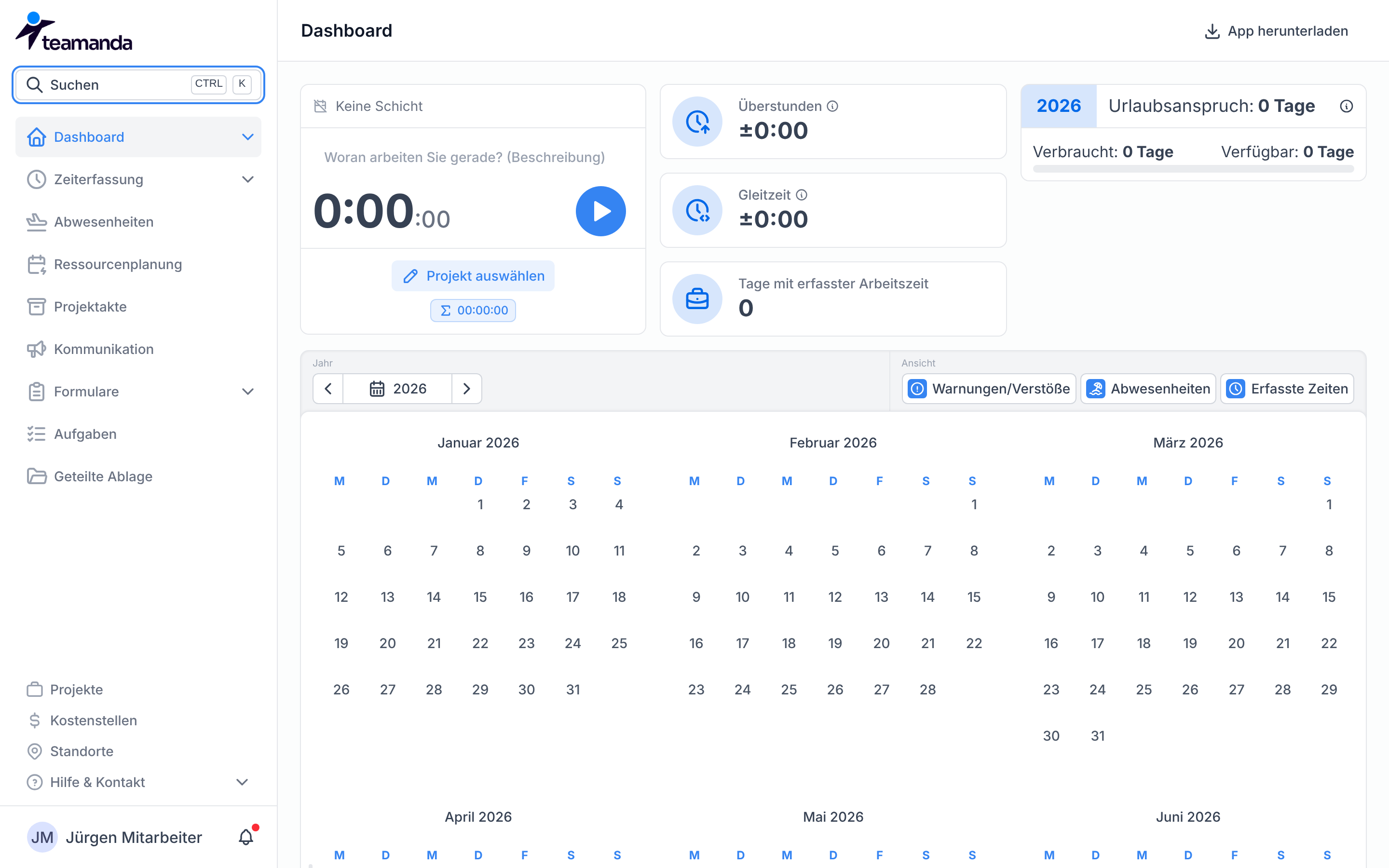This screenshot has height=868, width=1389.
Task: Start the work timer play button
Action: (x=600, y=211)
